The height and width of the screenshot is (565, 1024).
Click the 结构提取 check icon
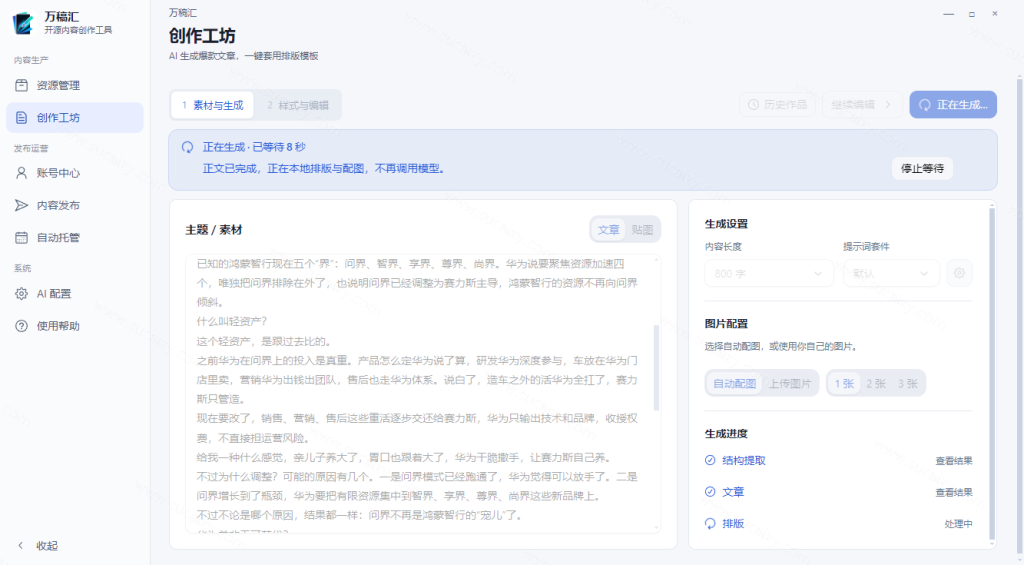(710, 460)
